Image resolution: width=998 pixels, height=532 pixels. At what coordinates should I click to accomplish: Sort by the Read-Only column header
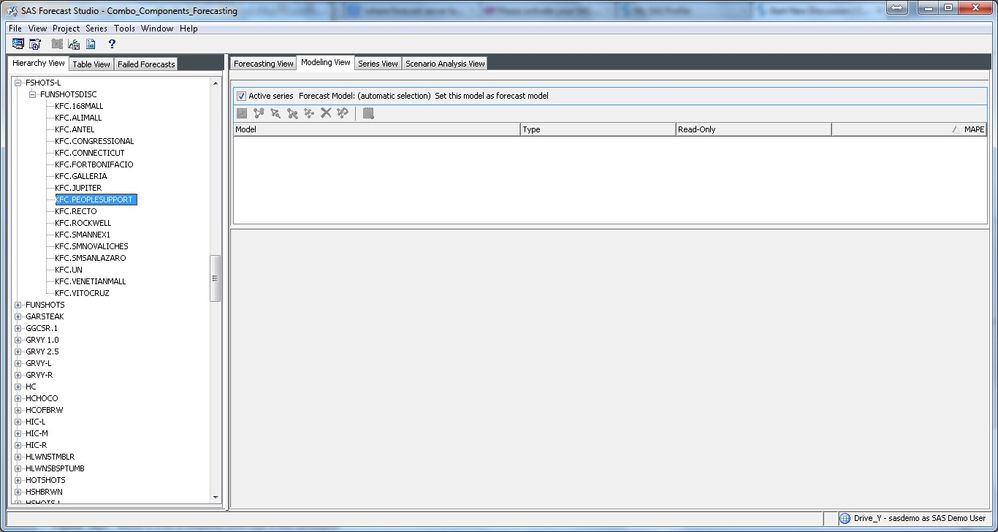point(754,129)
